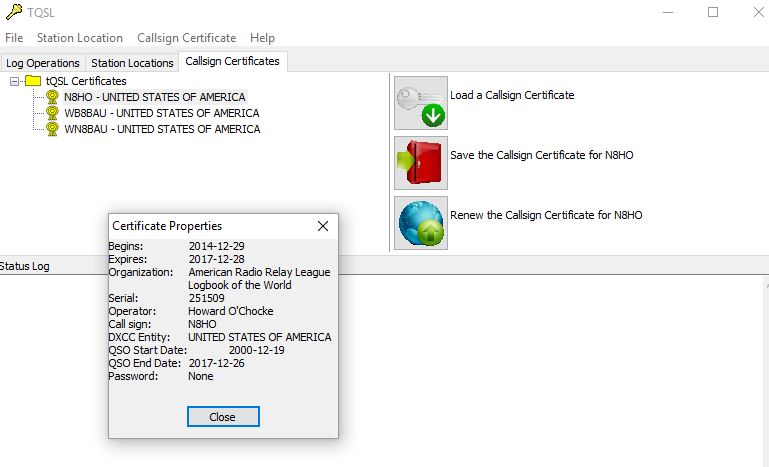The height and width of the screenshot is (467, 769).
Task: Click the QSO End Date value 2017-12-26
Action: pyautogui.click(x=216, y=363)
